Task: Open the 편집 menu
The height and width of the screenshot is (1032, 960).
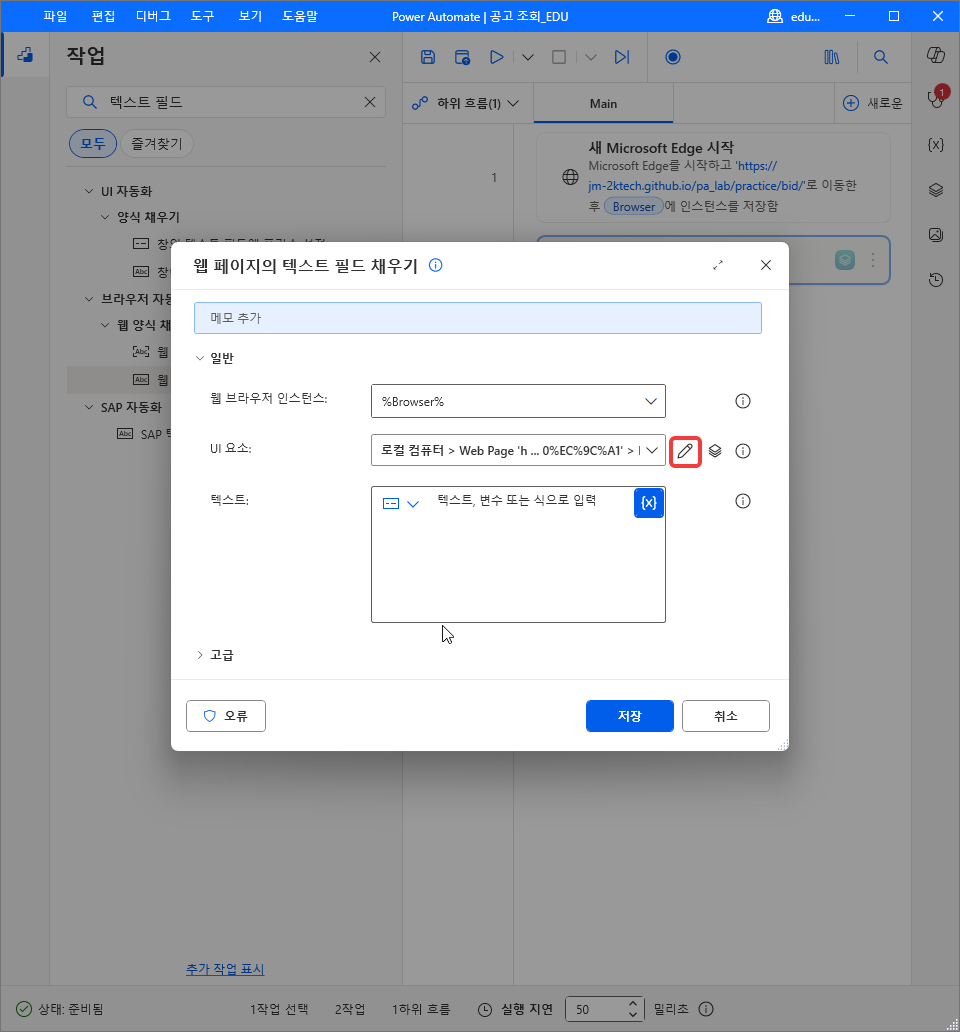Action: coord(103,16)
